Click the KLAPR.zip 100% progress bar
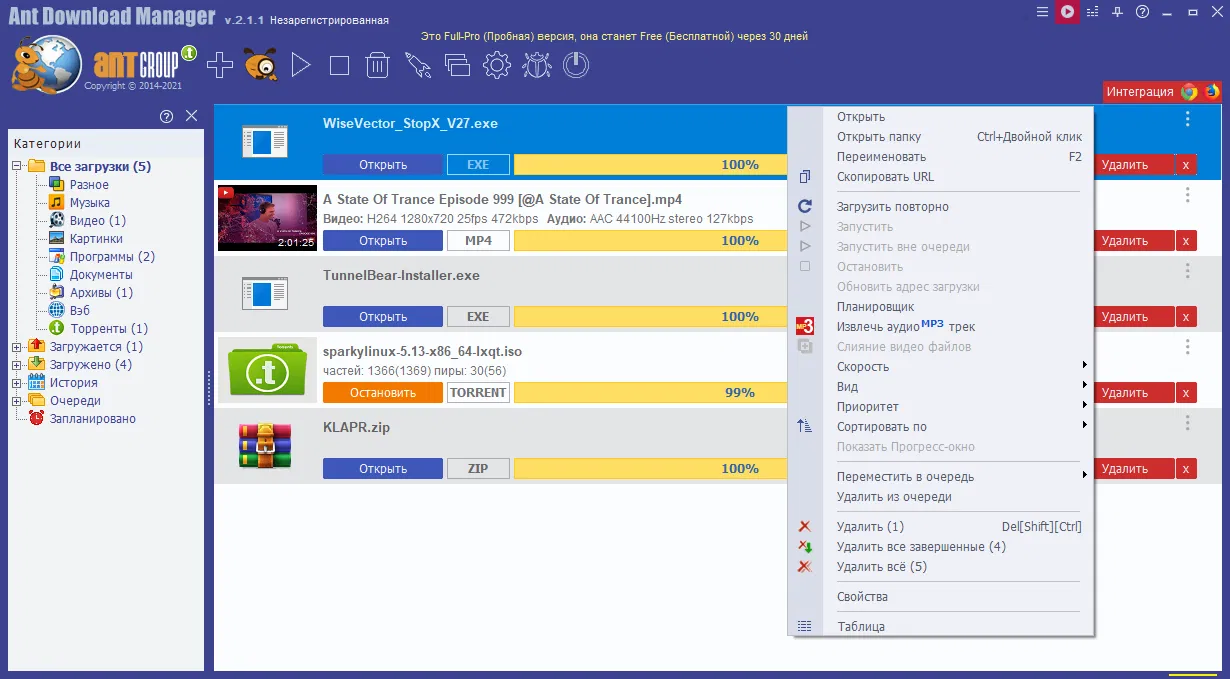This screenshot has height=679, width=1230. [x=652, y=469]
